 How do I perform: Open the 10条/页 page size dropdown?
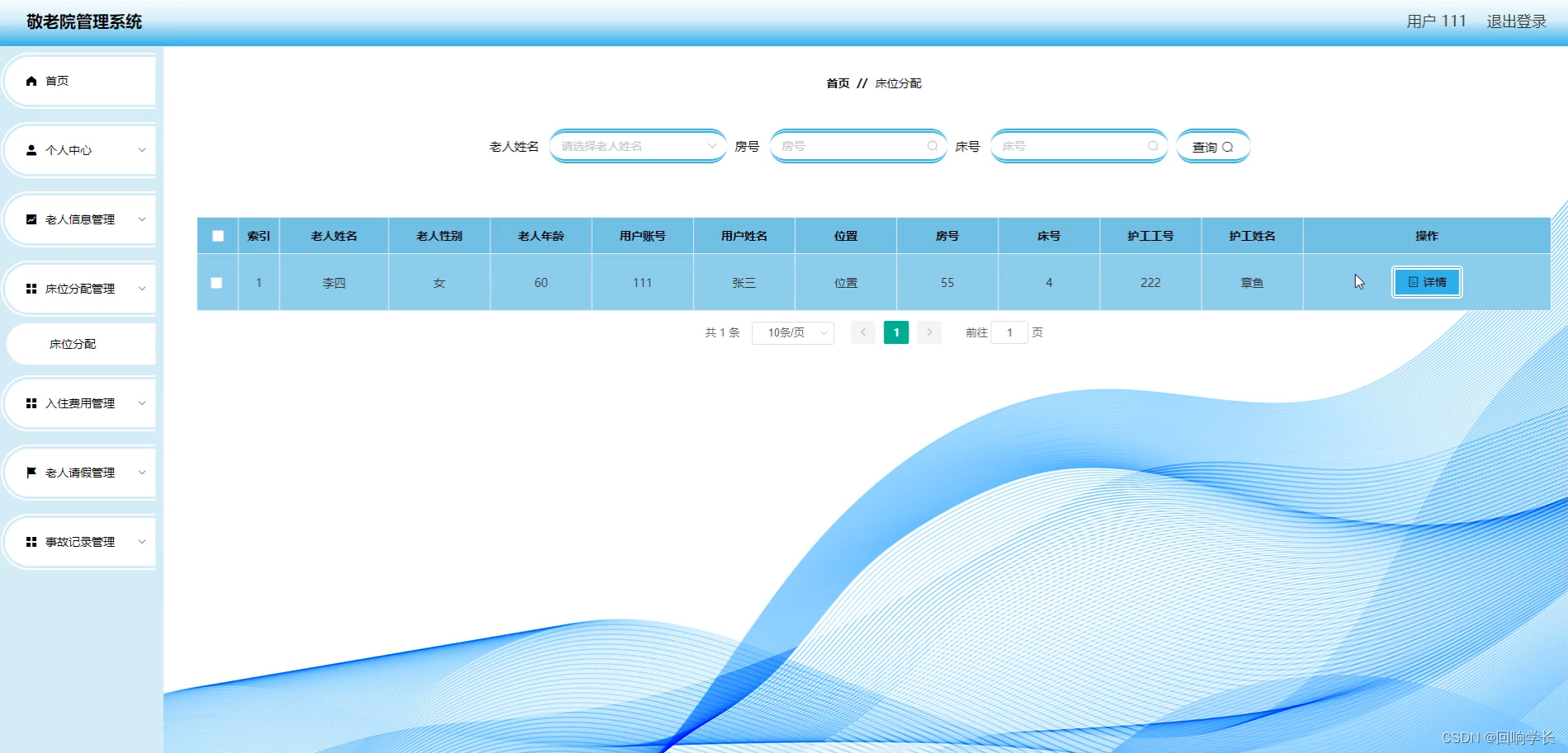point(791,332)
